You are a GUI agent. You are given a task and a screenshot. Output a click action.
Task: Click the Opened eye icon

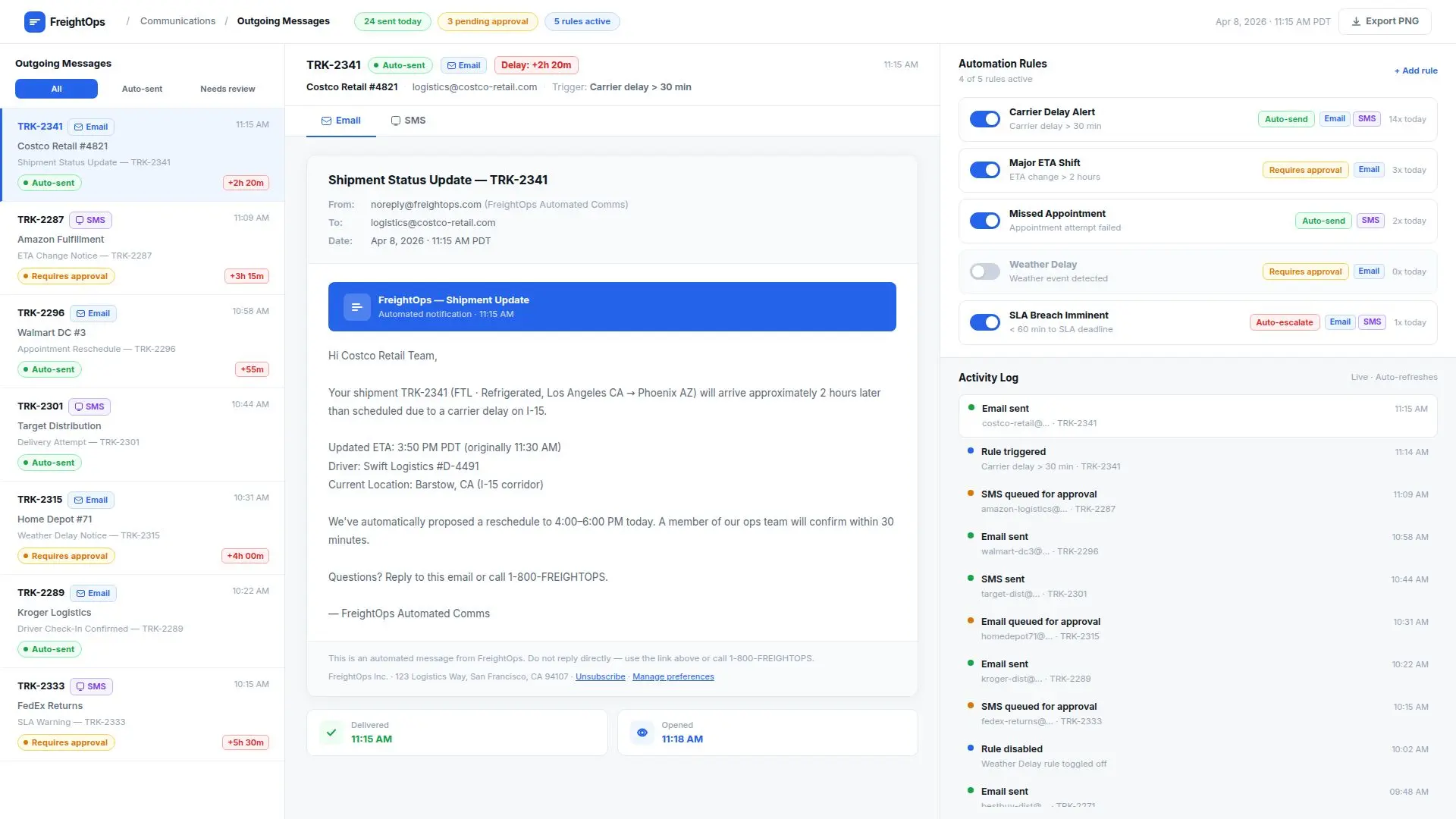(x=642, y=733)
